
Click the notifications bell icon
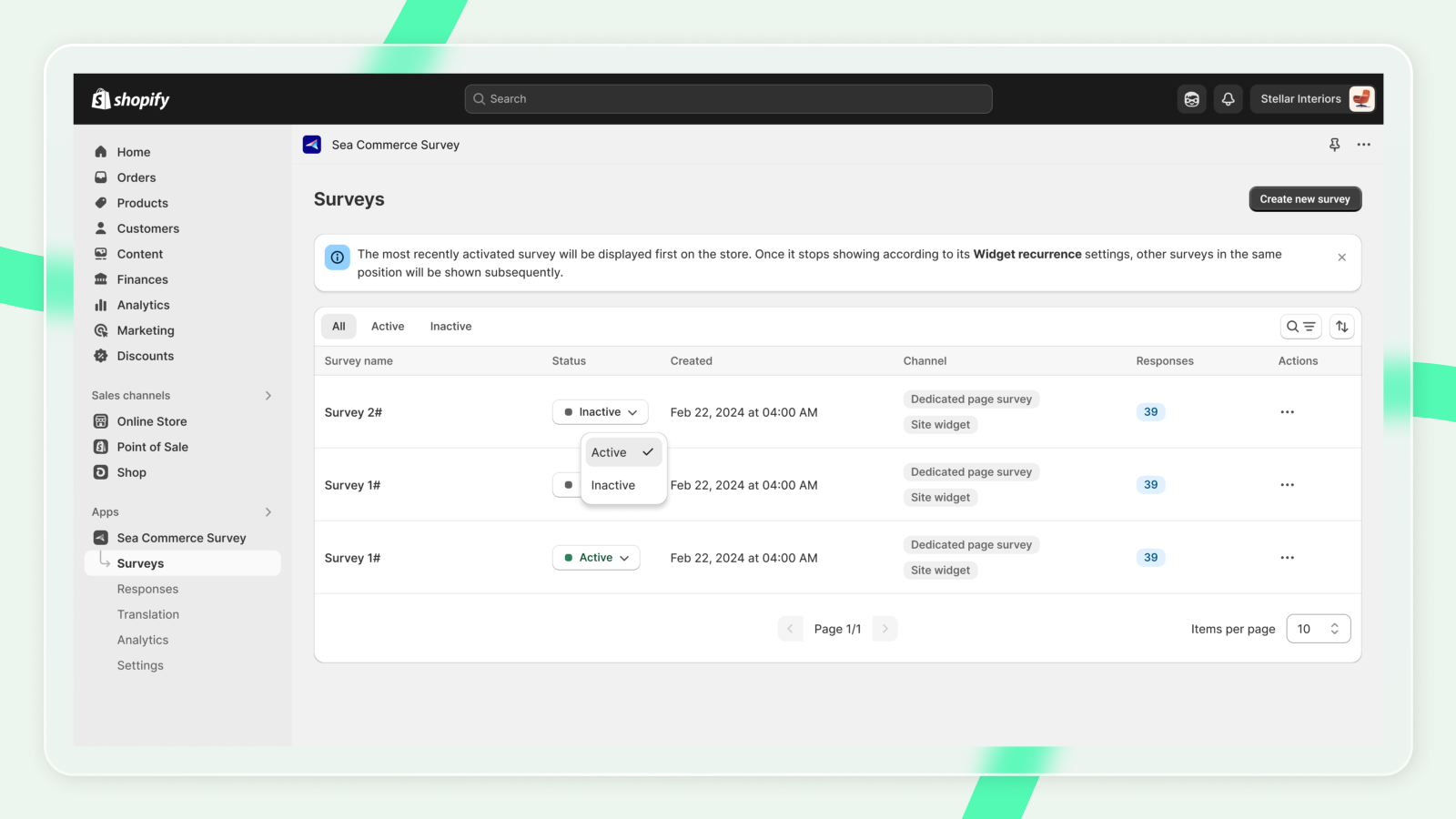[1228, 99]
